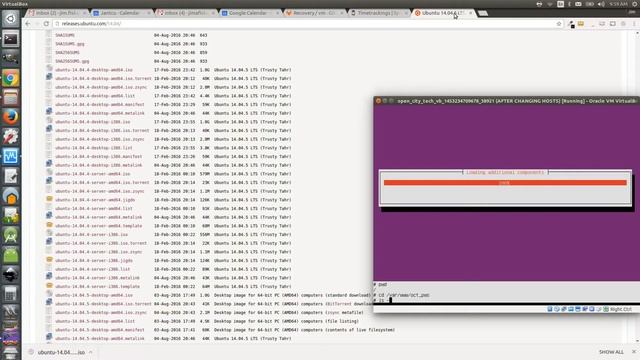Open the sound volume indicator
Screen dimensions: 640x360
pyautogui.click(x=601, y=4)
